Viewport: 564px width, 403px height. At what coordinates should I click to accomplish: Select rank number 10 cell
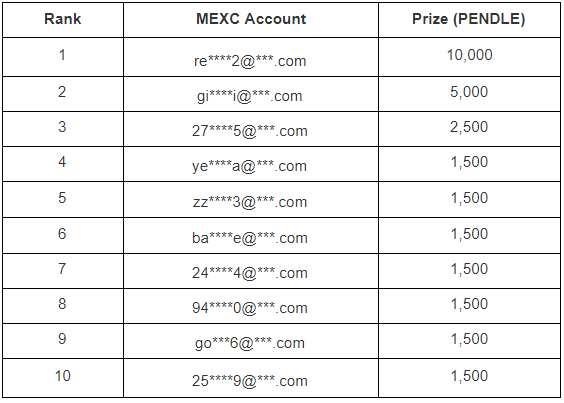point(63,376)
